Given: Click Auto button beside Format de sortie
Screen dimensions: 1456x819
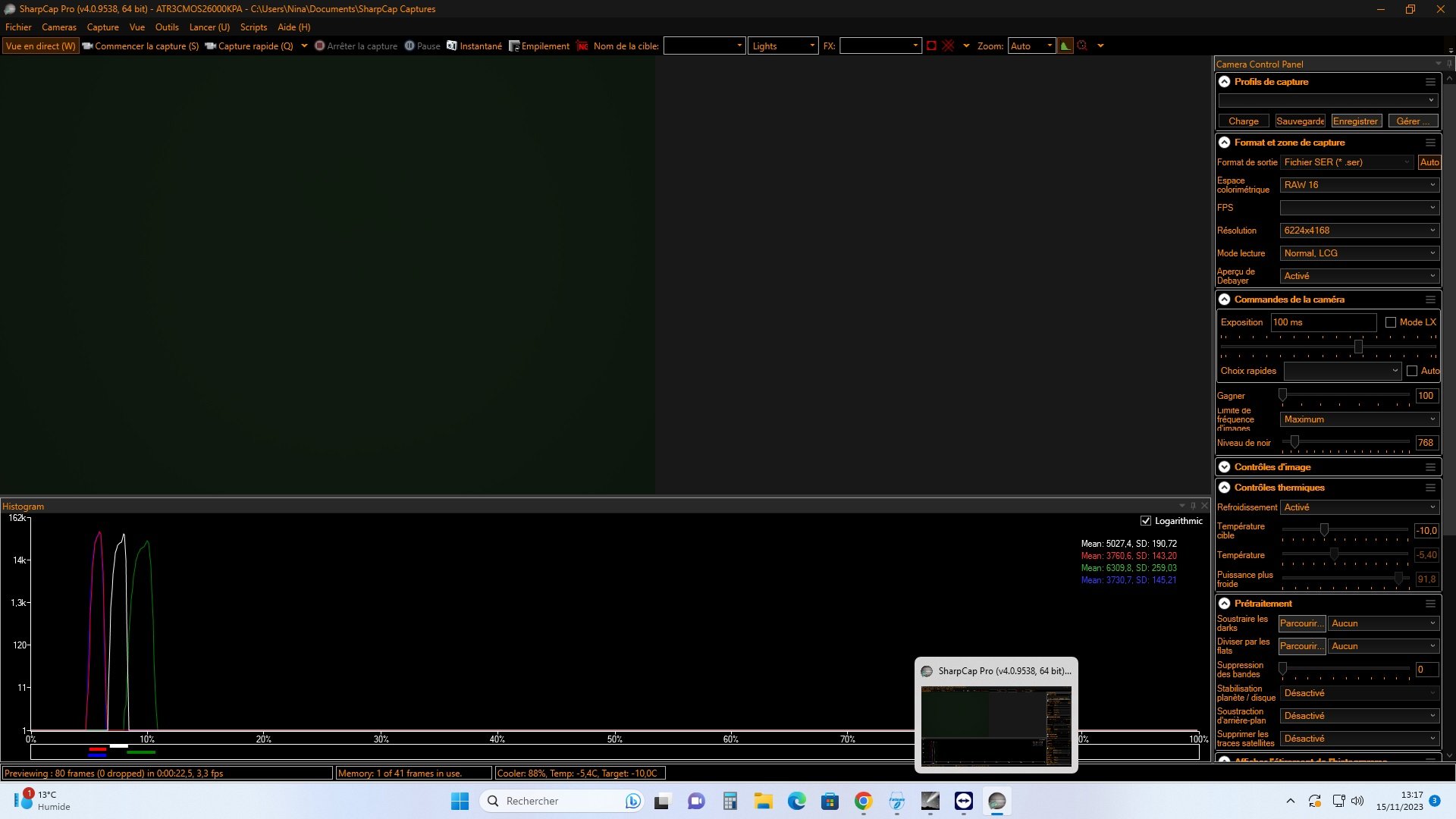Looking at the screenshot, I should point(1429,162).
